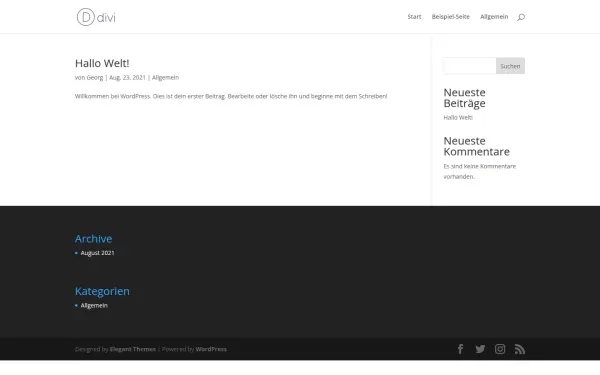
Task: Open the Instagram footer icon
Action: coord(500,349)
